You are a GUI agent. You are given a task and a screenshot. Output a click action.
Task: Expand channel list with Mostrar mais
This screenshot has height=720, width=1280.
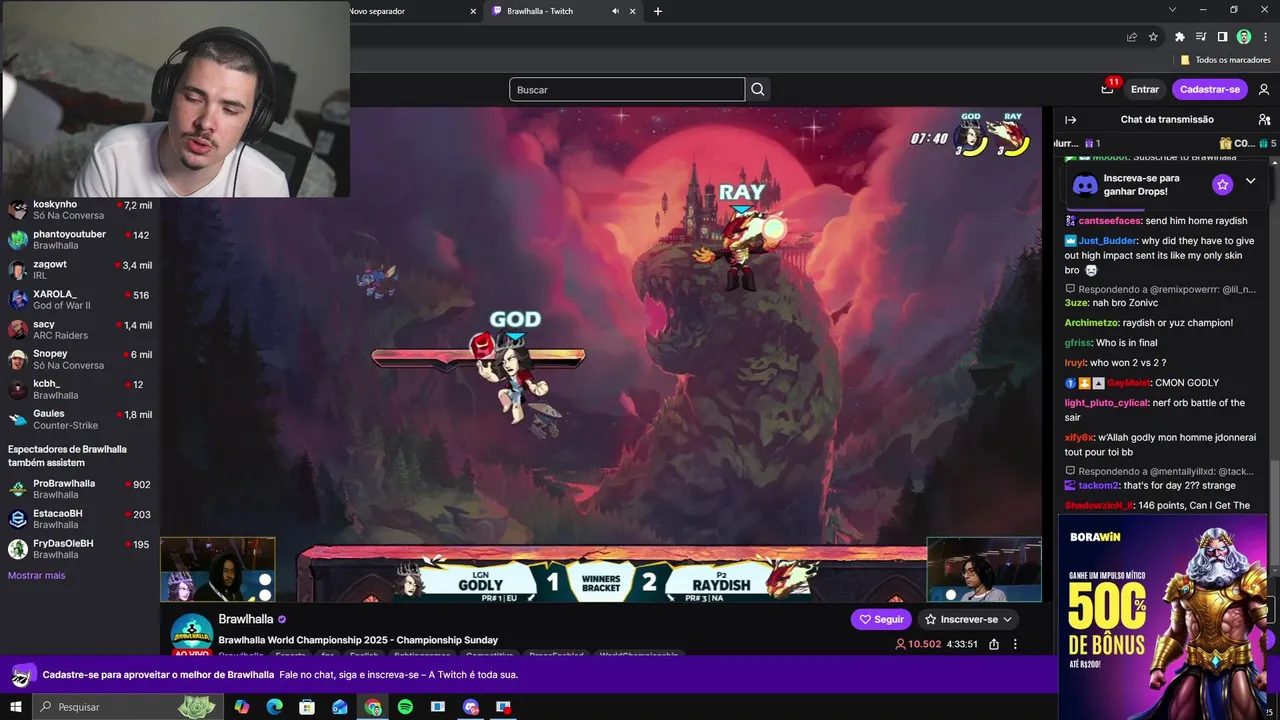coord(37,575)
